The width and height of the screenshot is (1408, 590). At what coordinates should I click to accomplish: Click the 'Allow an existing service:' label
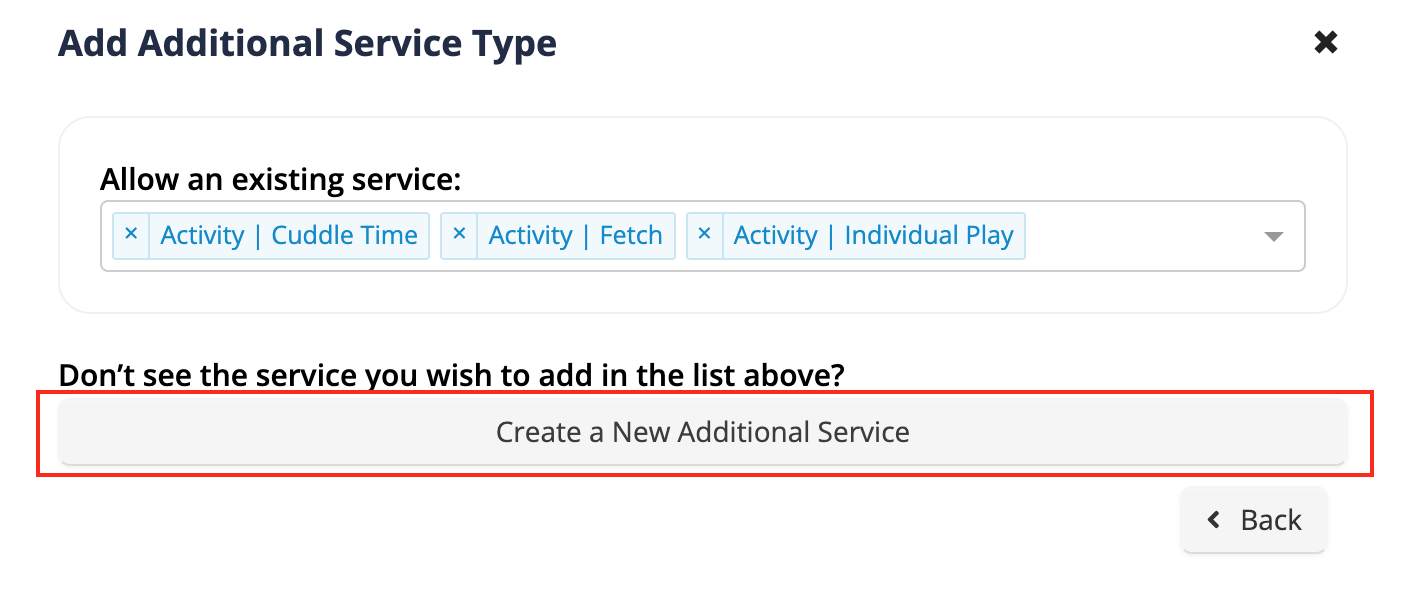[281, 180]
